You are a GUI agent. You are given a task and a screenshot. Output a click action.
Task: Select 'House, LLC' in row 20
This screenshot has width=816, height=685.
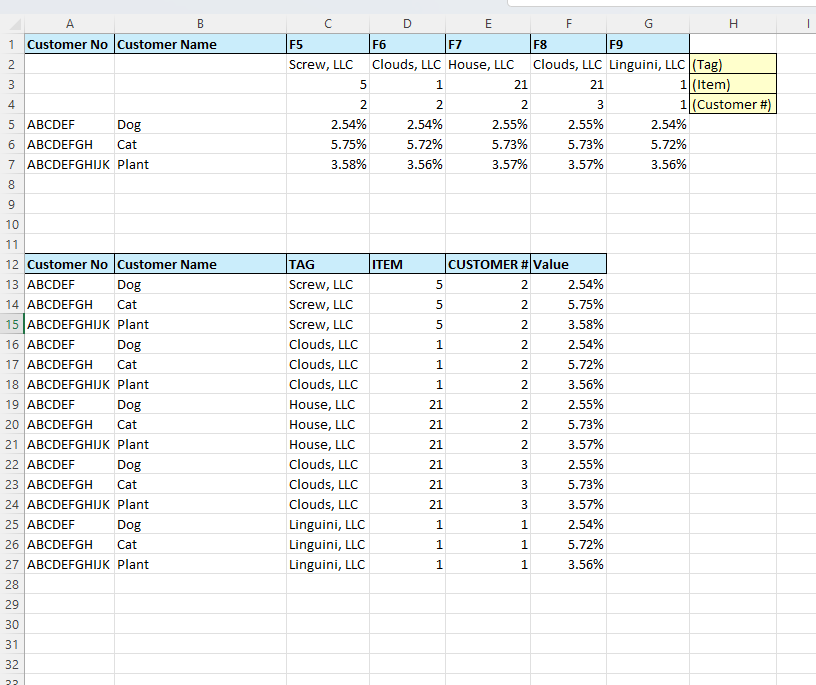pos(328,424)
